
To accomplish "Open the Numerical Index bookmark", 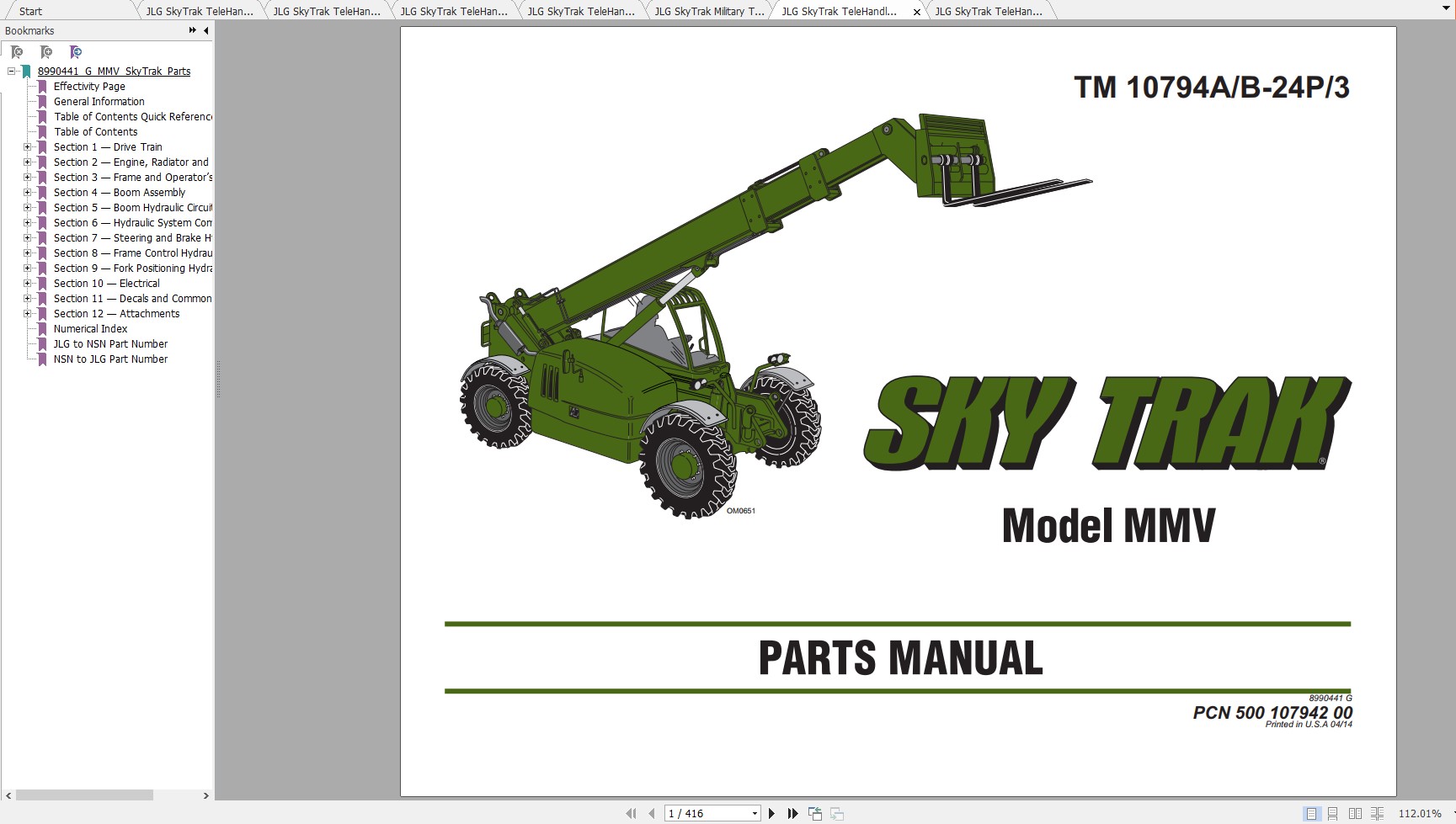I will [x=91, y=328].
